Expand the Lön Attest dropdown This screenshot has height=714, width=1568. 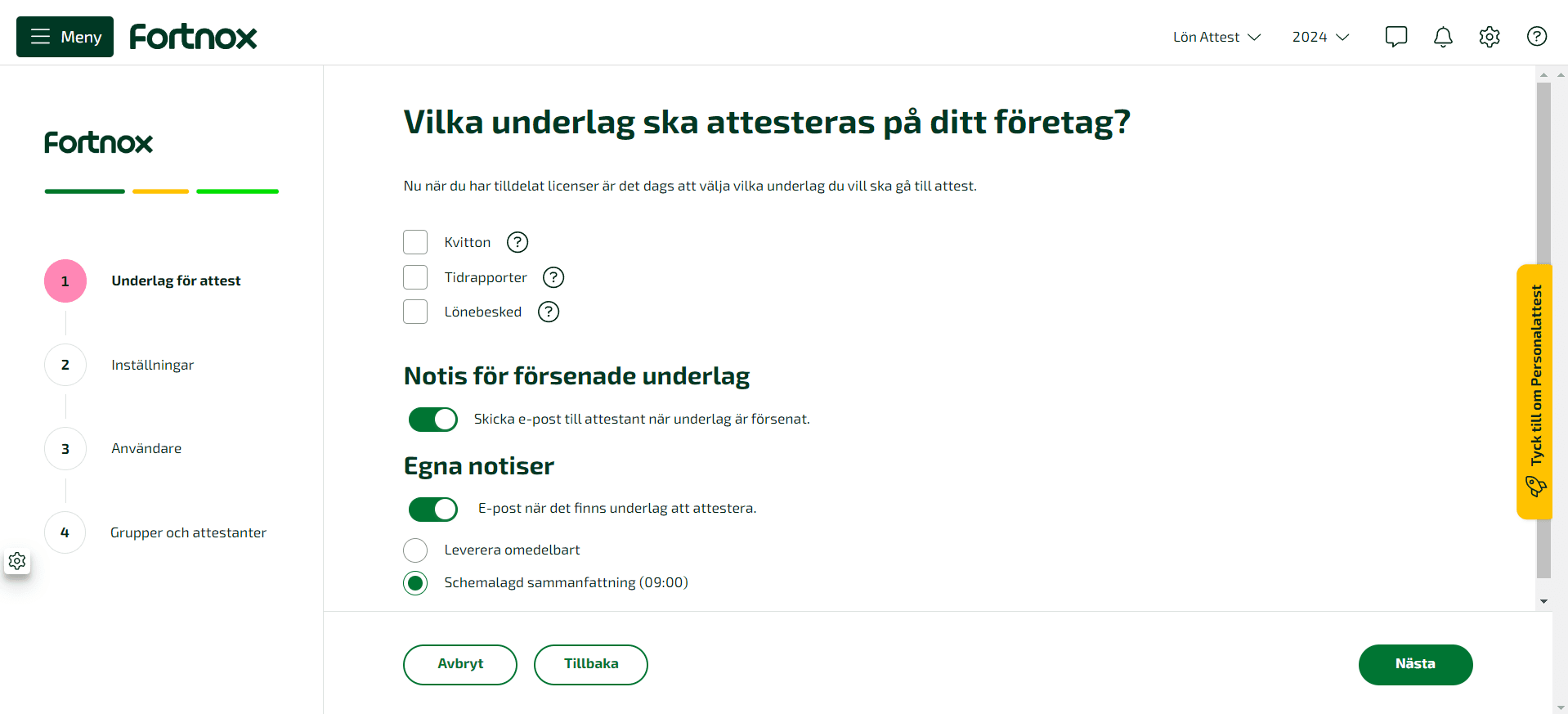(x=1216, y=37)
